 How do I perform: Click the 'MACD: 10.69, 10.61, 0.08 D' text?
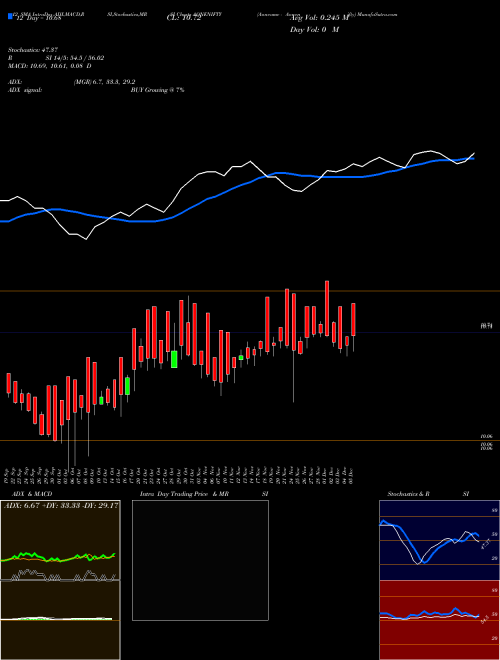[x=50, y=66]
